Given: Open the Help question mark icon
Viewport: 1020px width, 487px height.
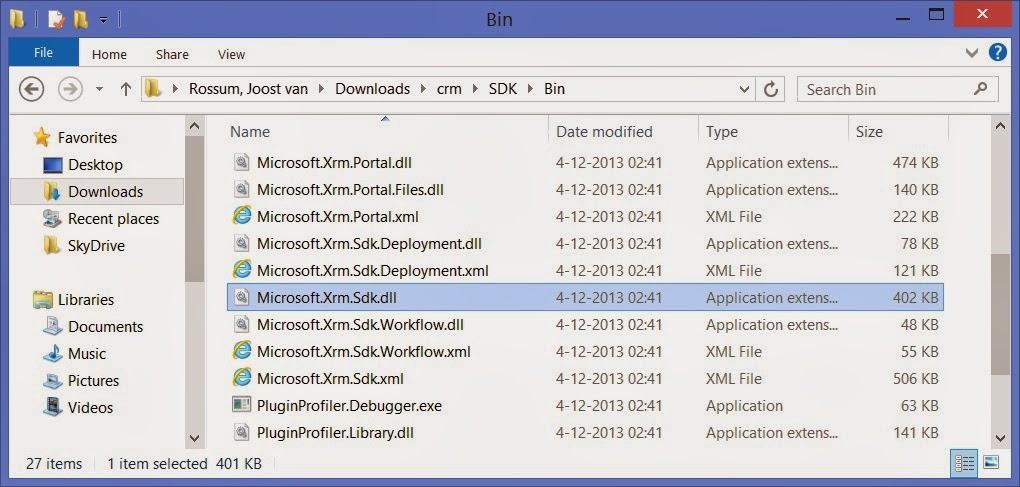Looking at the screenshot, I should 997,53.
